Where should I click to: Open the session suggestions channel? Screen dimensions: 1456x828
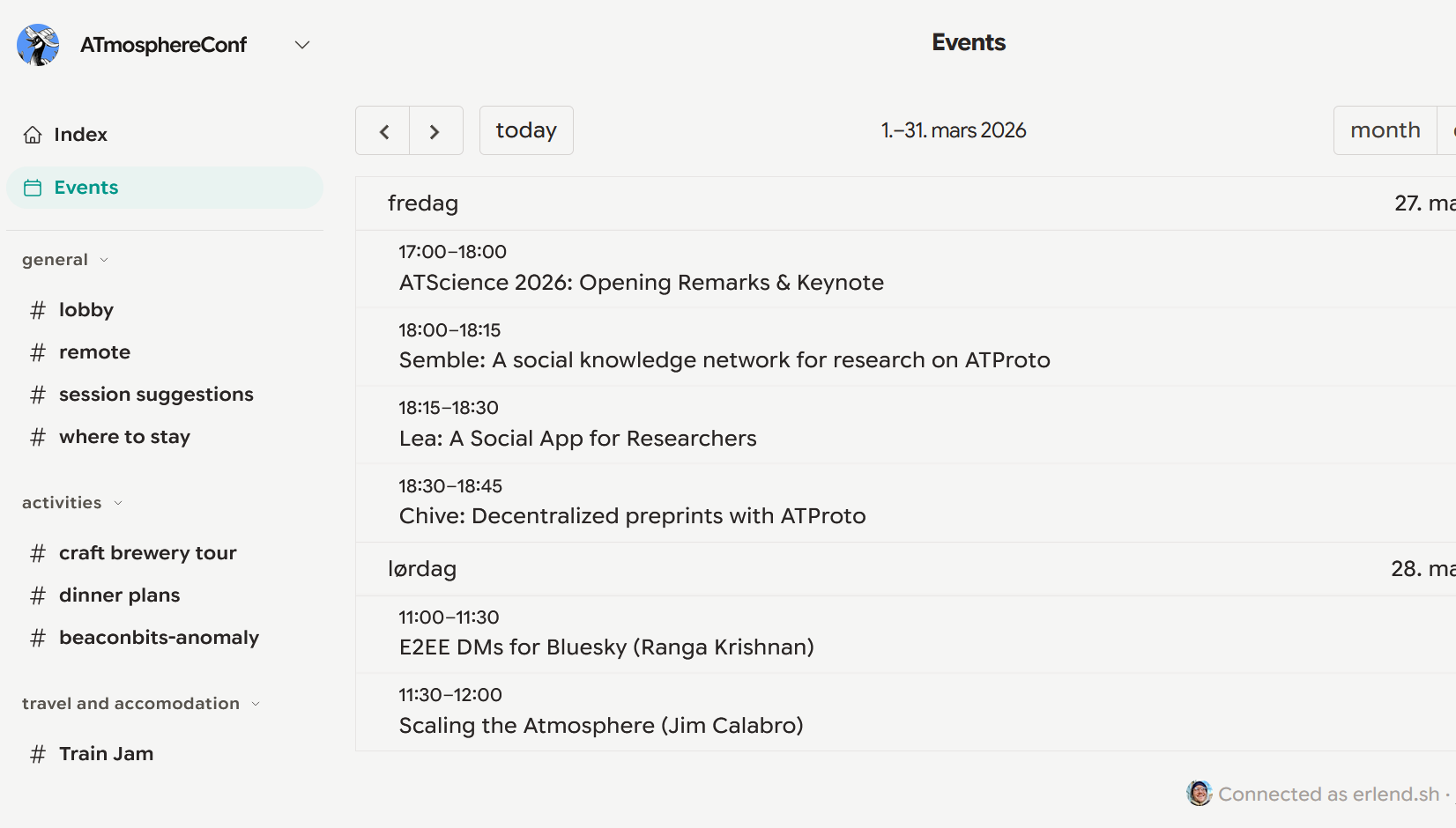(156, 394)
